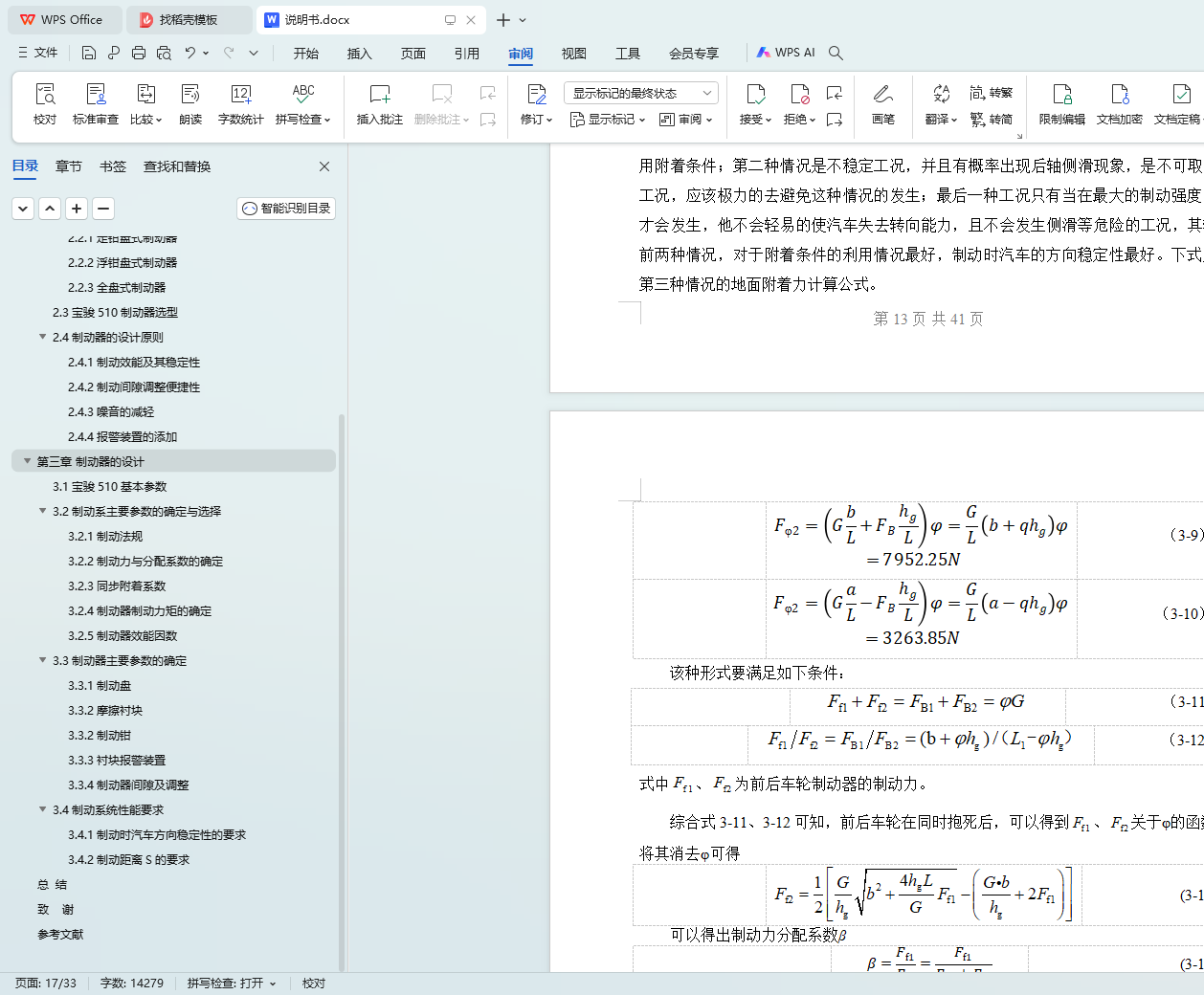Click the 校对 proofreading tool
This screenshot has height=995, width=1204.
45,104
